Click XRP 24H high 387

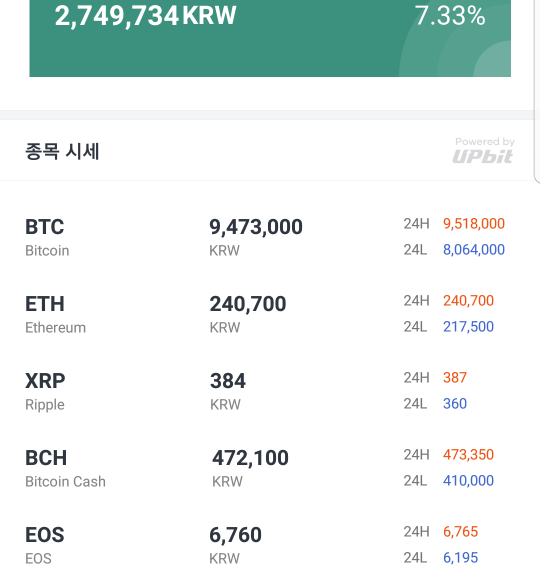pyautogui.click(x=455, y=378)
